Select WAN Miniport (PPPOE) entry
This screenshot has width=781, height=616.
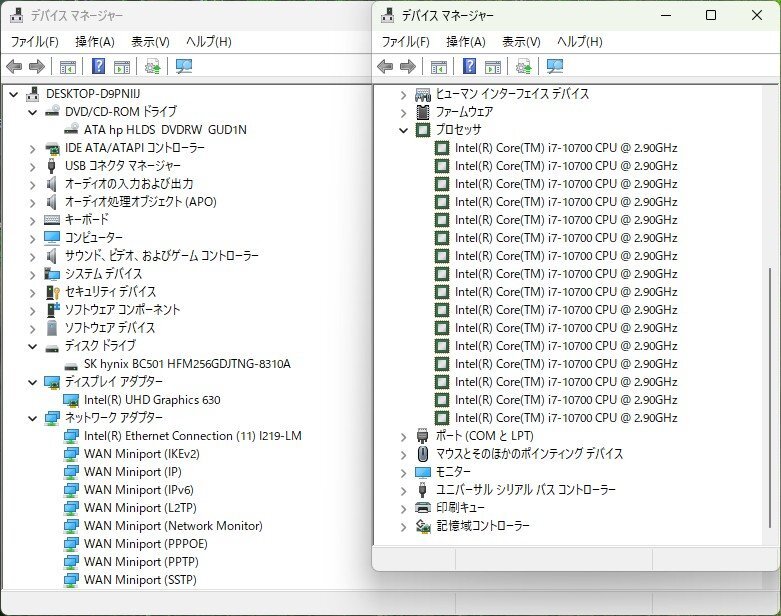pyautogui.click(x=145, y=544)
